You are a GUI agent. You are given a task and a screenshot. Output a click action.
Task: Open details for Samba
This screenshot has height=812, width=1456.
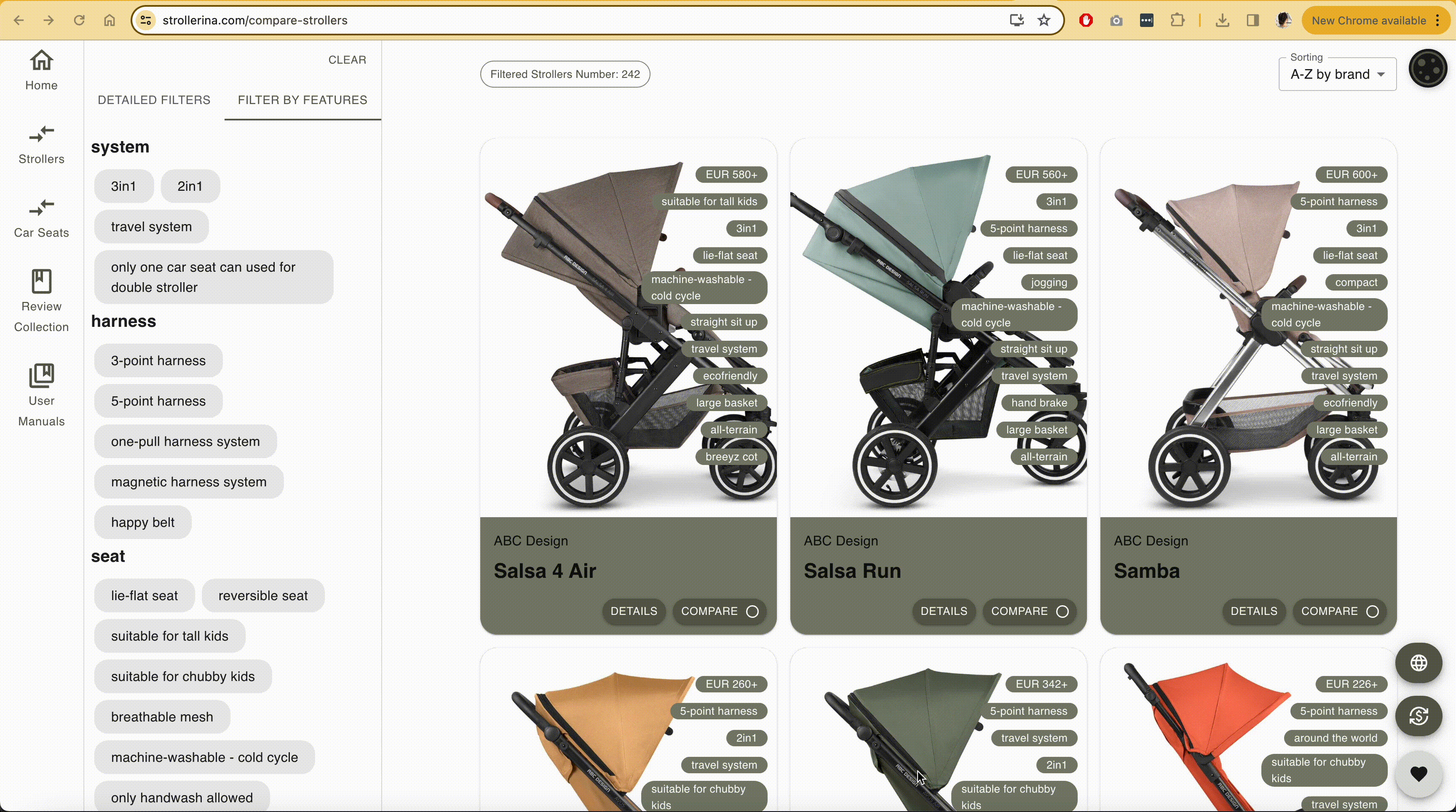(x=1254, y=612)
